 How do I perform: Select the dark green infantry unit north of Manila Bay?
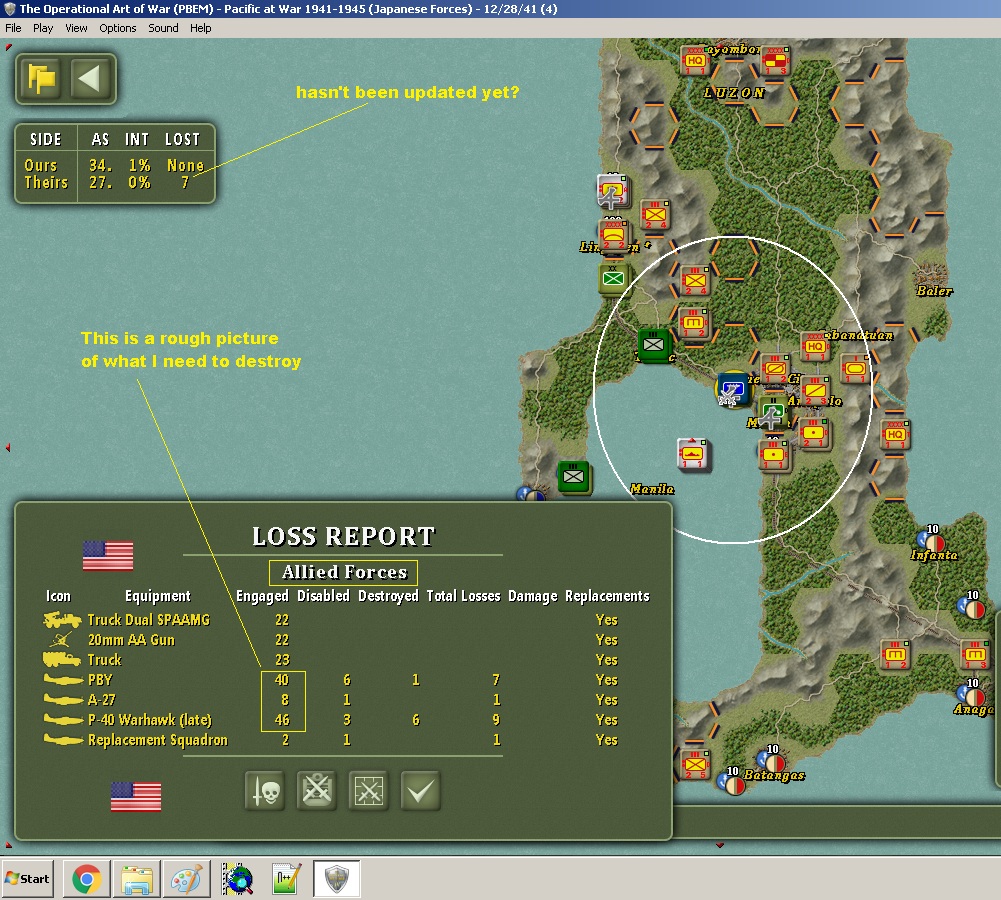[654, 345]
